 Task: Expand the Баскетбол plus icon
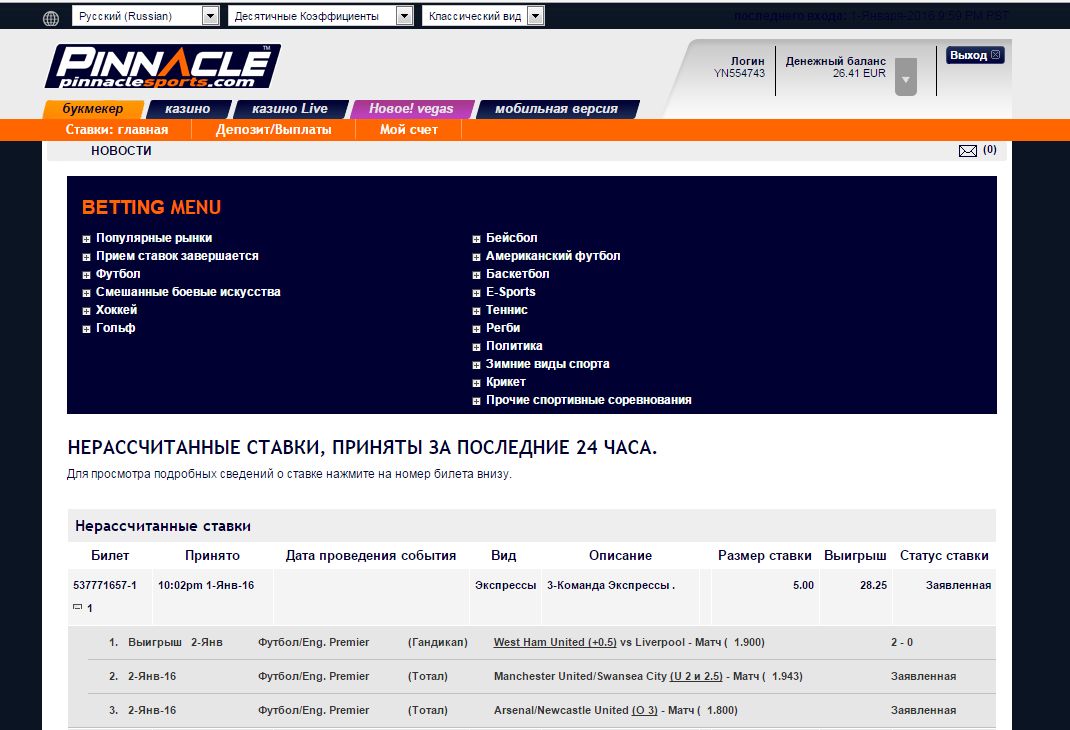[476, 275]
